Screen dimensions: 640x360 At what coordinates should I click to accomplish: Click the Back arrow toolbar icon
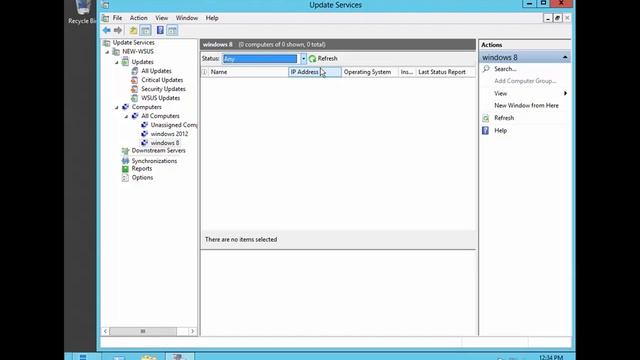[107, 30]
